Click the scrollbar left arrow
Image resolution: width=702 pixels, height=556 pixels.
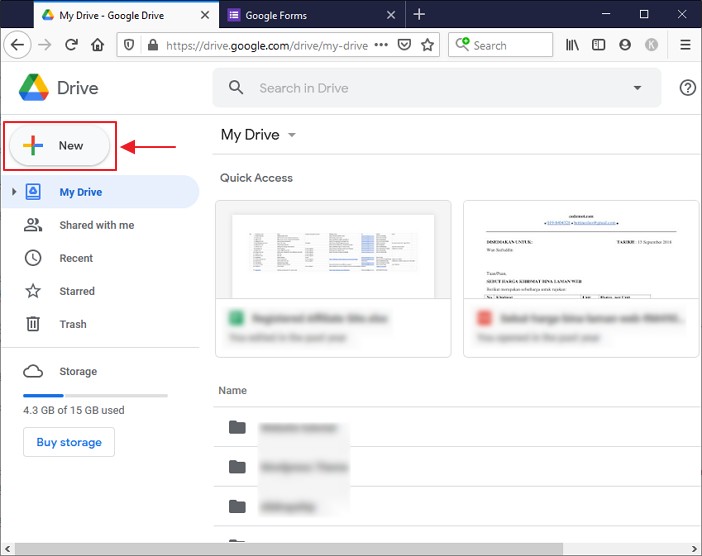pyautogui.click(x=7, y=549)
